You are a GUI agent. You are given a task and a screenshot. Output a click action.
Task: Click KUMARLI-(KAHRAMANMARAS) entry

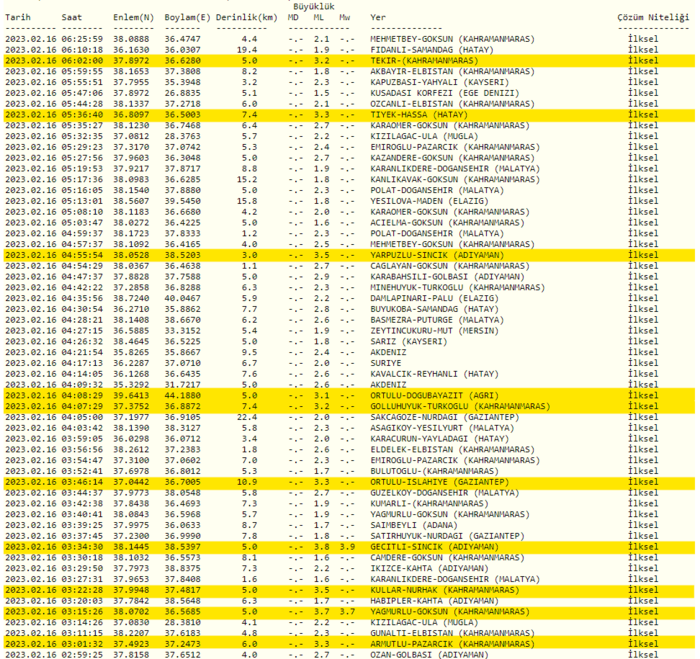(429, 504)
